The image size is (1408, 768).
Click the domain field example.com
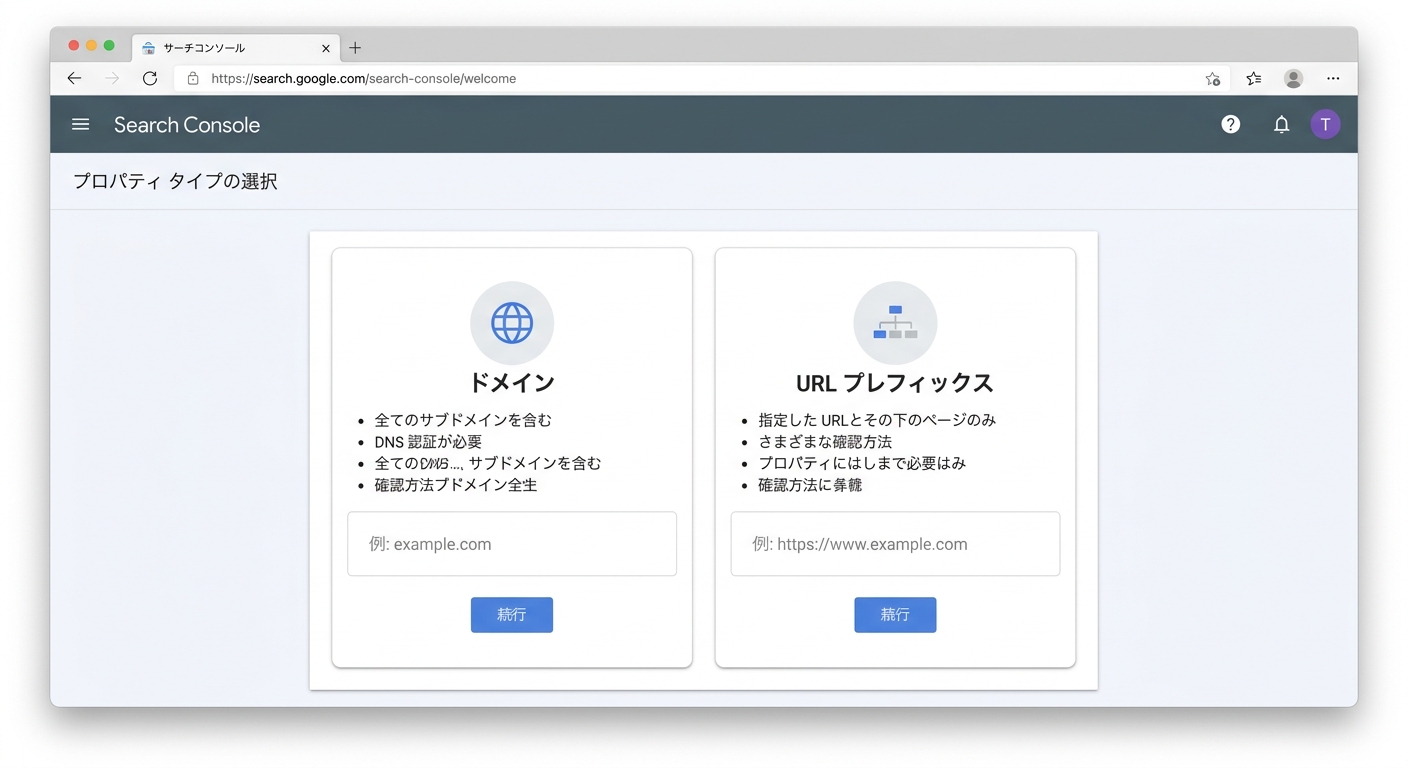tap(512, 544)
